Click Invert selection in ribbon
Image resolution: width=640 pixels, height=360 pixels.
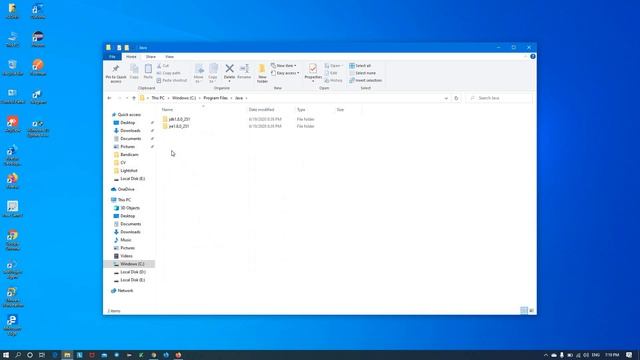[366, 80]
